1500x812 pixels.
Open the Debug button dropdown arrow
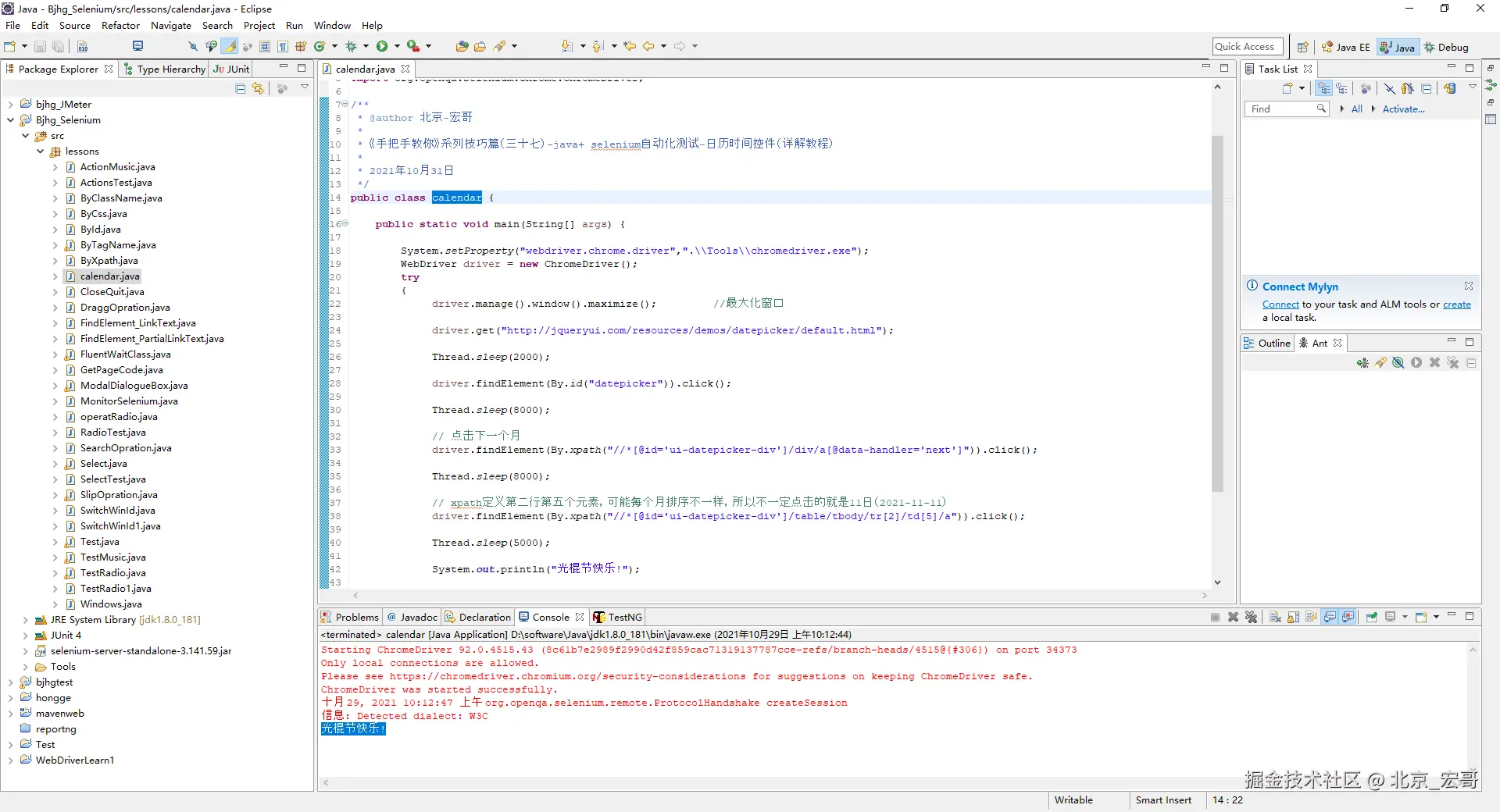click(x=366, y=47)
